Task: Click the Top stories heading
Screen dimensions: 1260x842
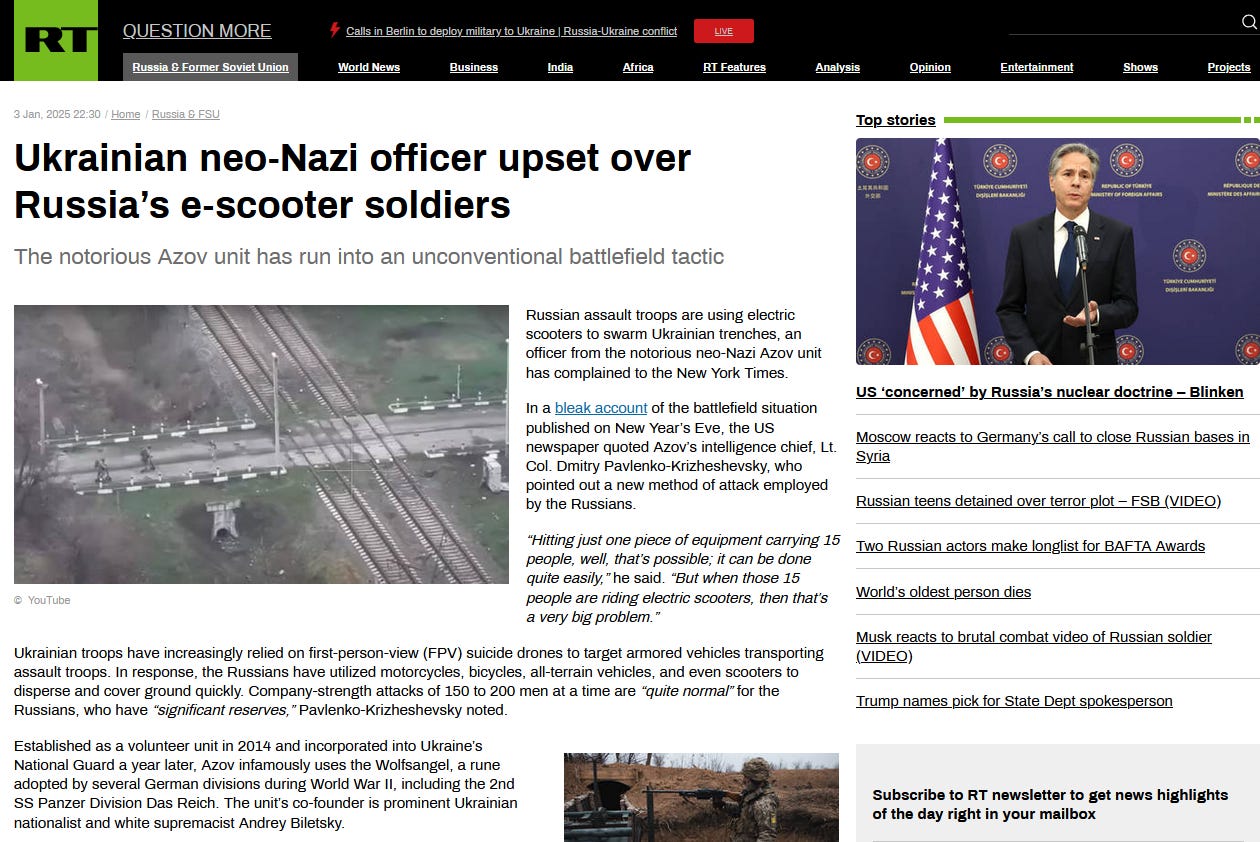Action: pyautogui.click(x=896, y=120)
